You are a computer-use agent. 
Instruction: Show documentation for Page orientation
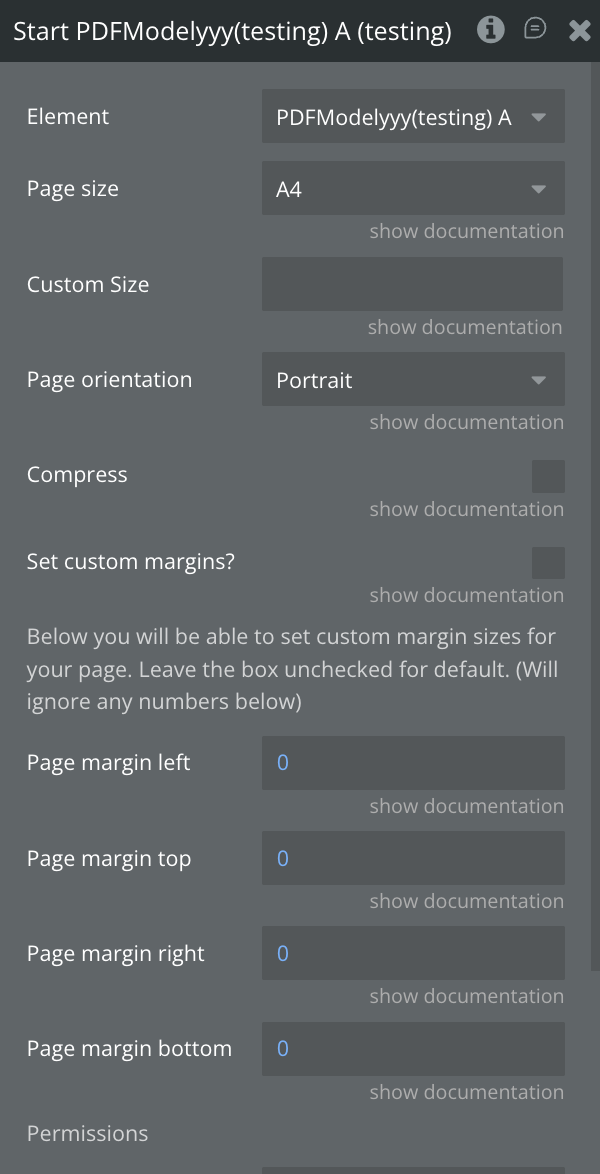[466, 423]
